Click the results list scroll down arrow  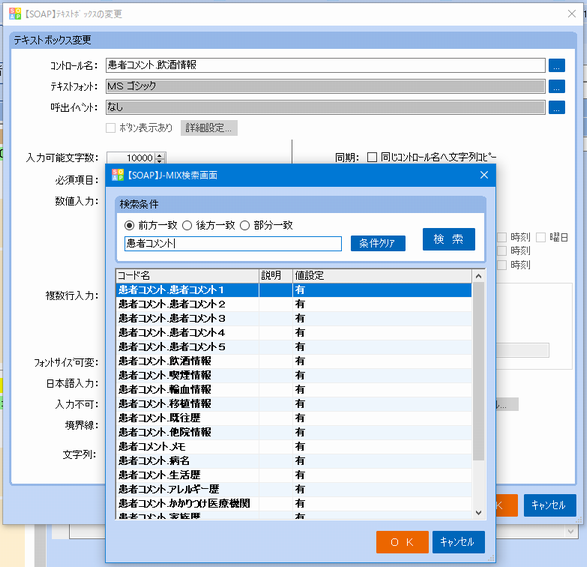coord(478,513)
